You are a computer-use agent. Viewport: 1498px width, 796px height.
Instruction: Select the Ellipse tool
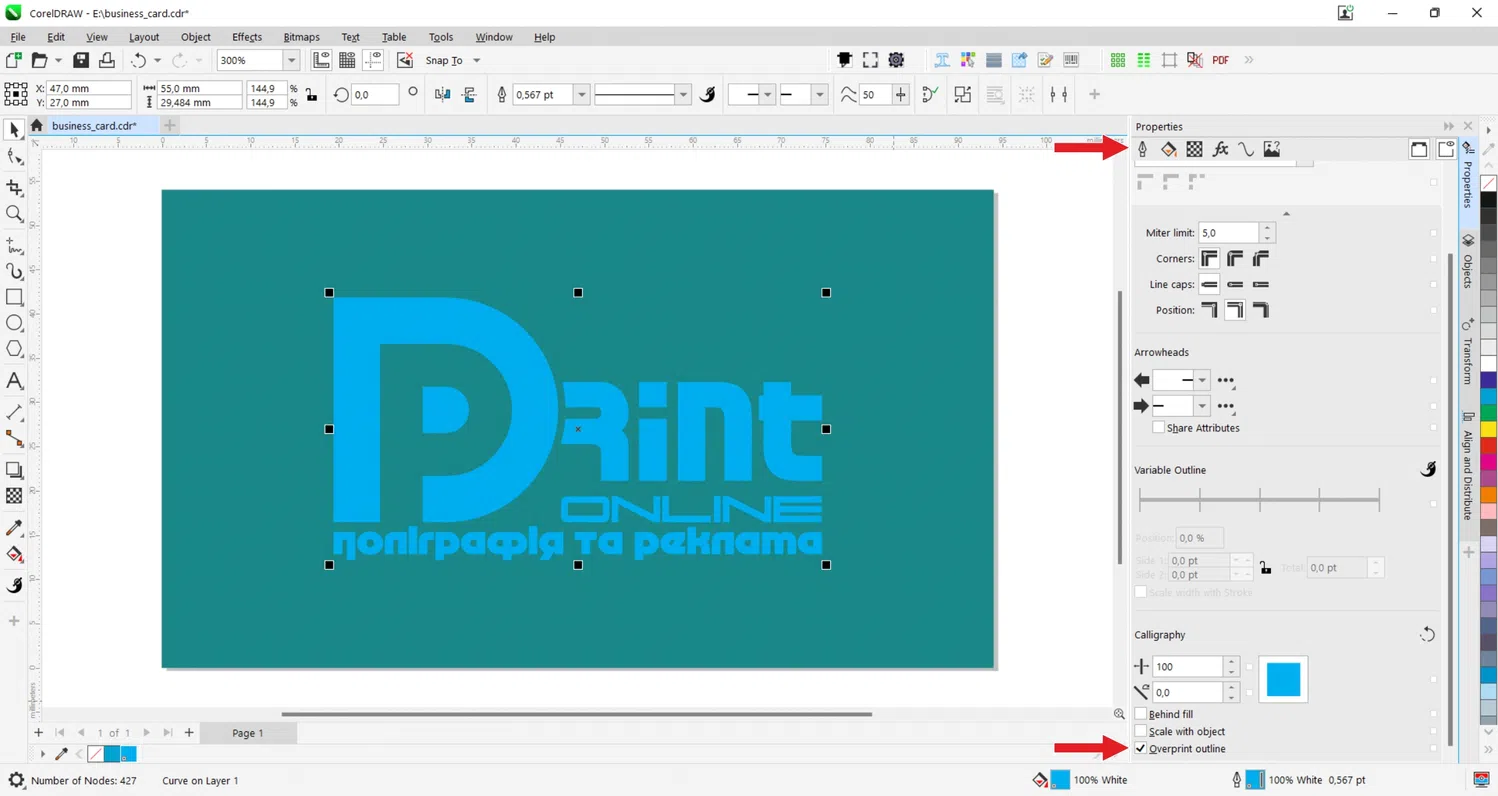[14, 323]
